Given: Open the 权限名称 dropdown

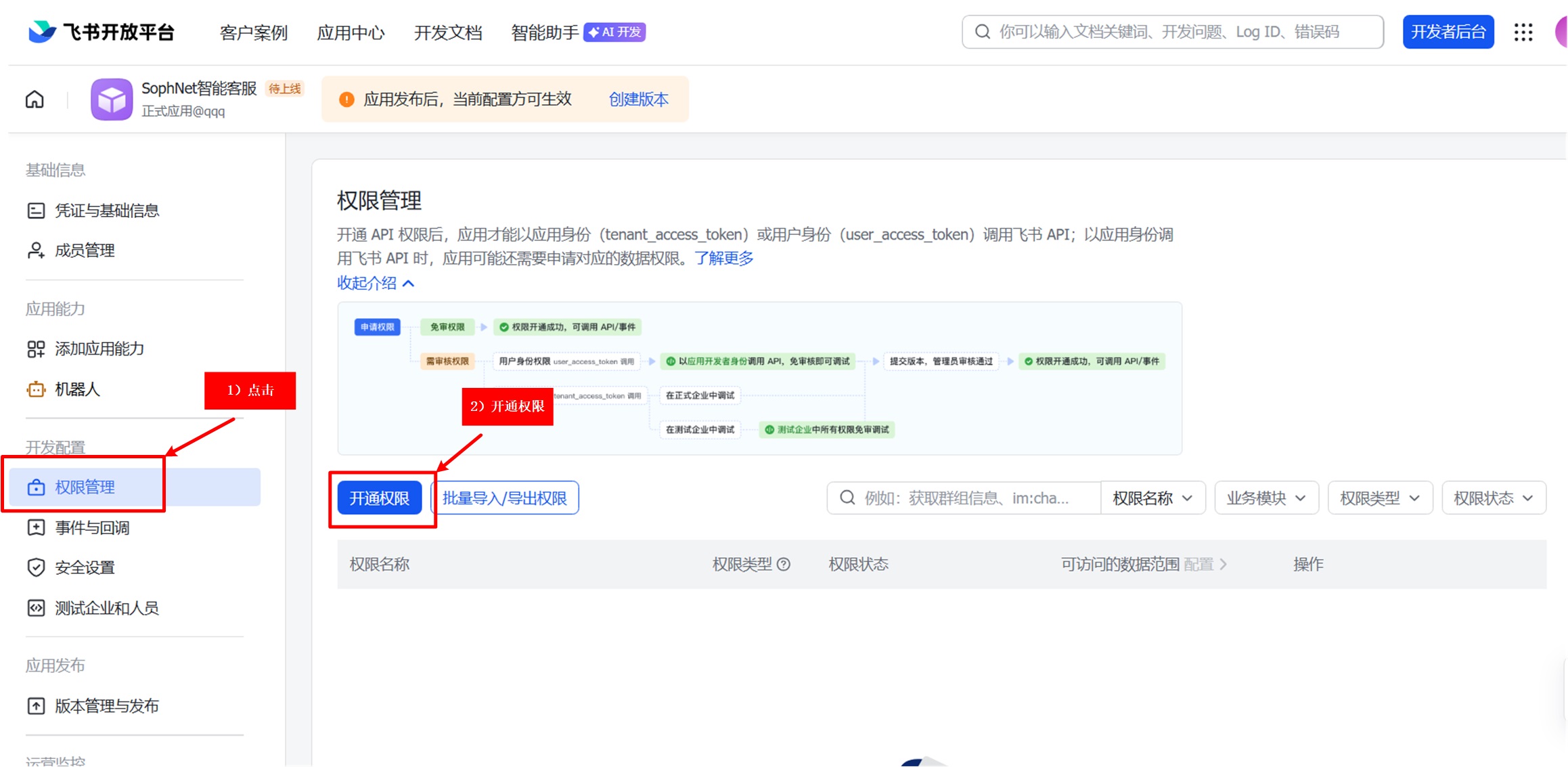Looking at the screenshot, I should click(1152, 498).
